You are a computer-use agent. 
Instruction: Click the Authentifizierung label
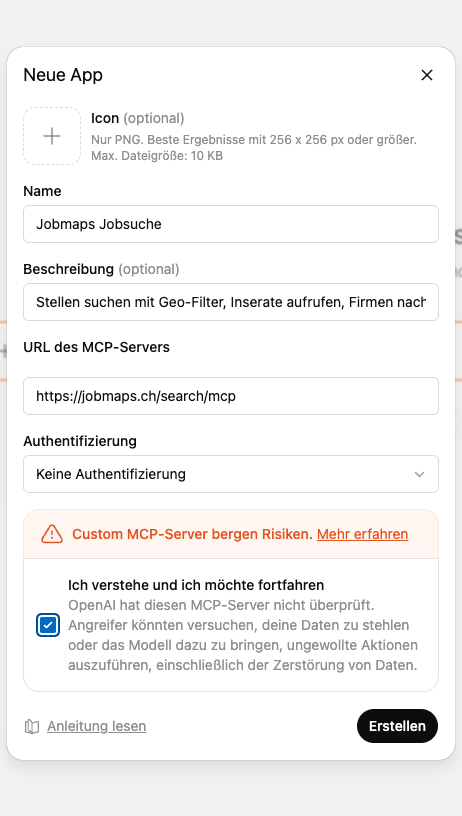pos(80,441)
